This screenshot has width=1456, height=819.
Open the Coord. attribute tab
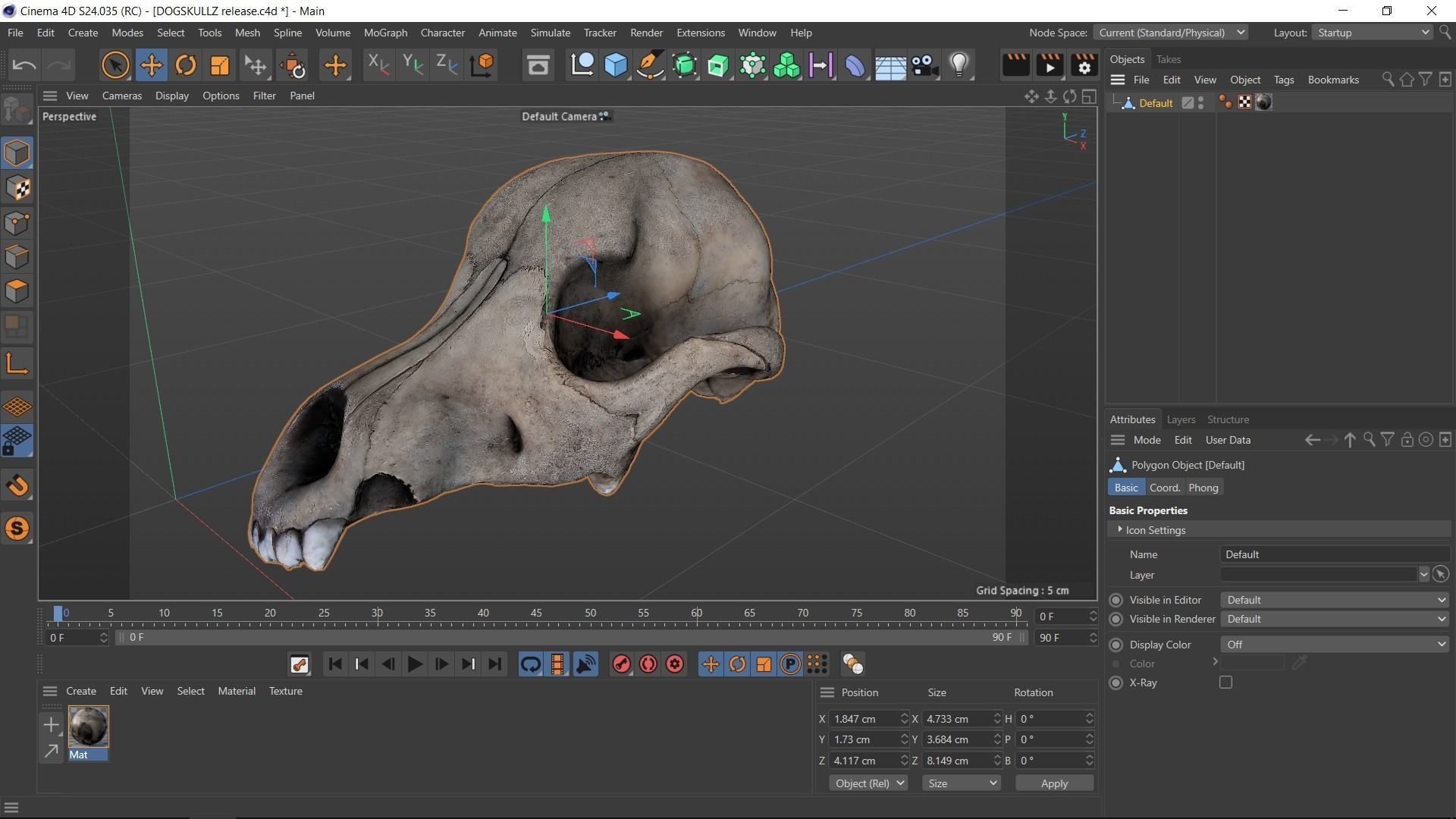[x=1164, y=488]
